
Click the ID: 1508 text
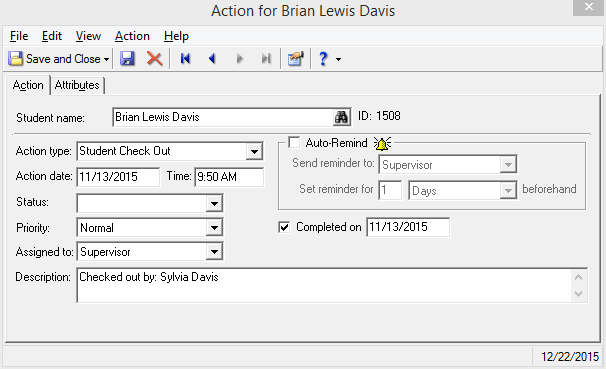379,116
